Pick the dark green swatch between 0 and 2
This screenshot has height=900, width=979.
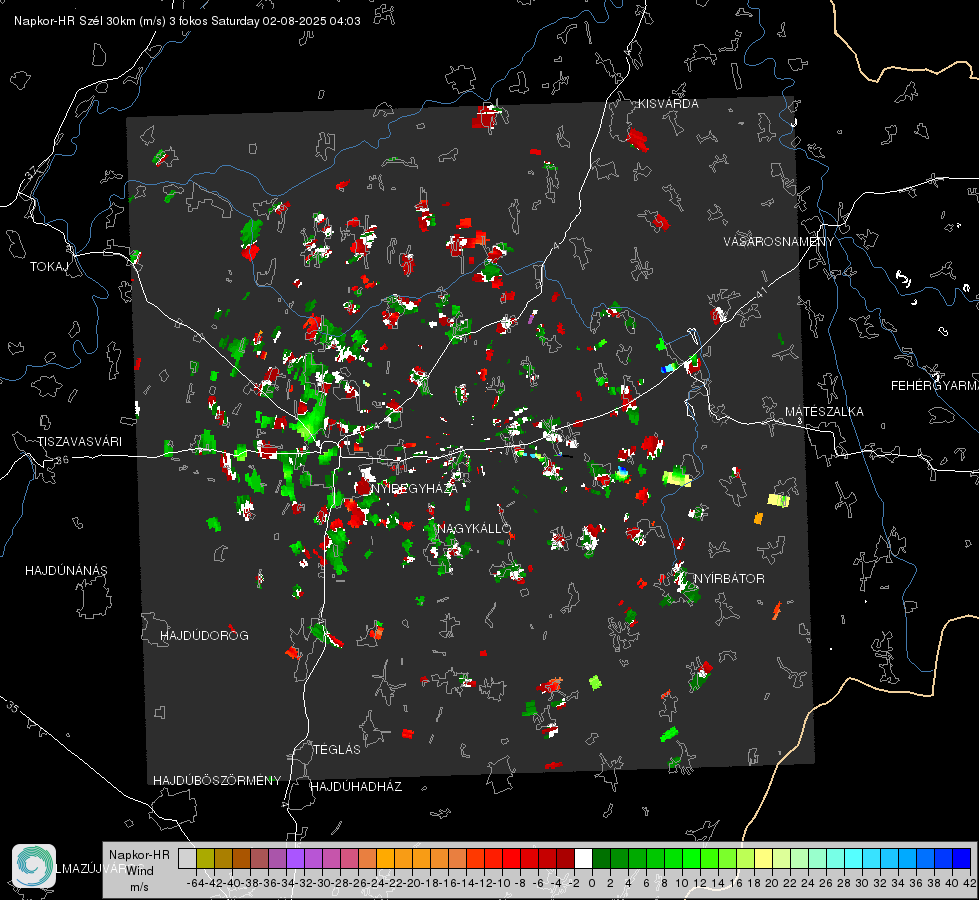click(601, 858)
